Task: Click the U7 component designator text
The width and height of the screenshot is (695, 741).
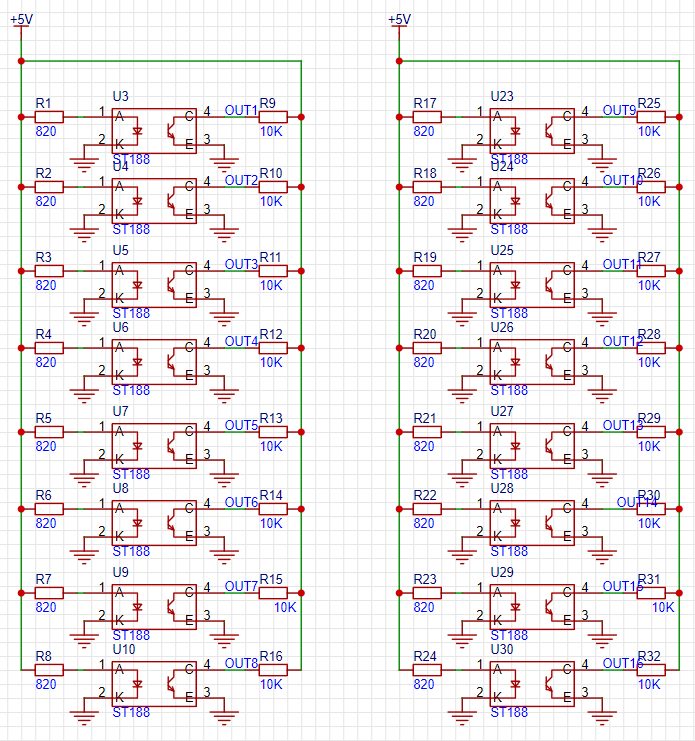Action: pyautogui.click(x=121, y=411)
